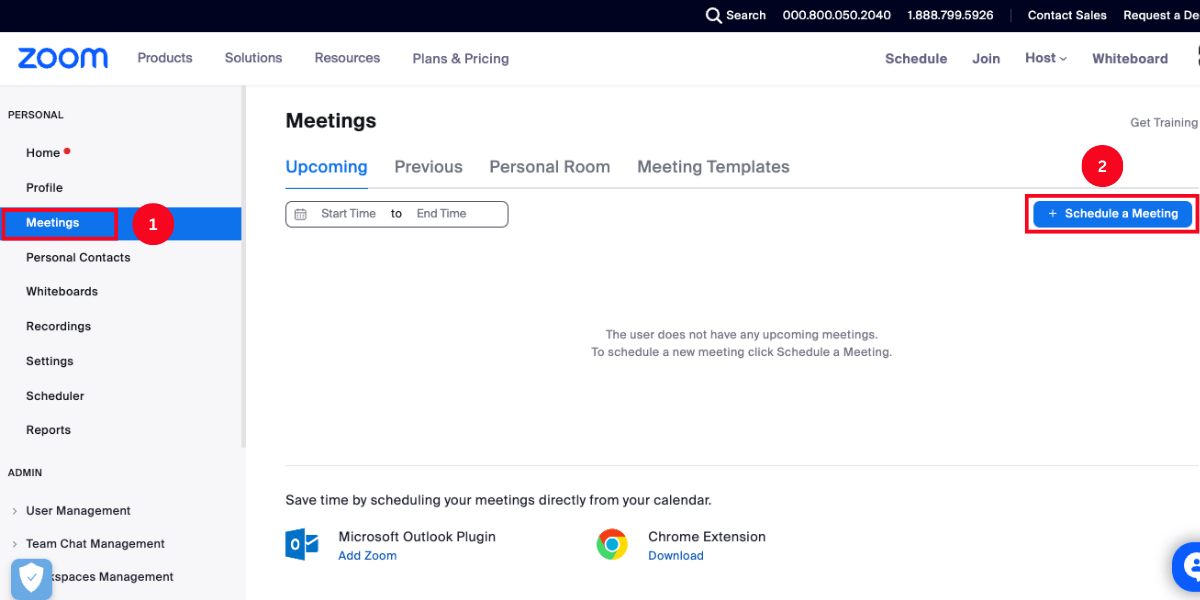Open the Host dropdown menu

(1046, 58)
